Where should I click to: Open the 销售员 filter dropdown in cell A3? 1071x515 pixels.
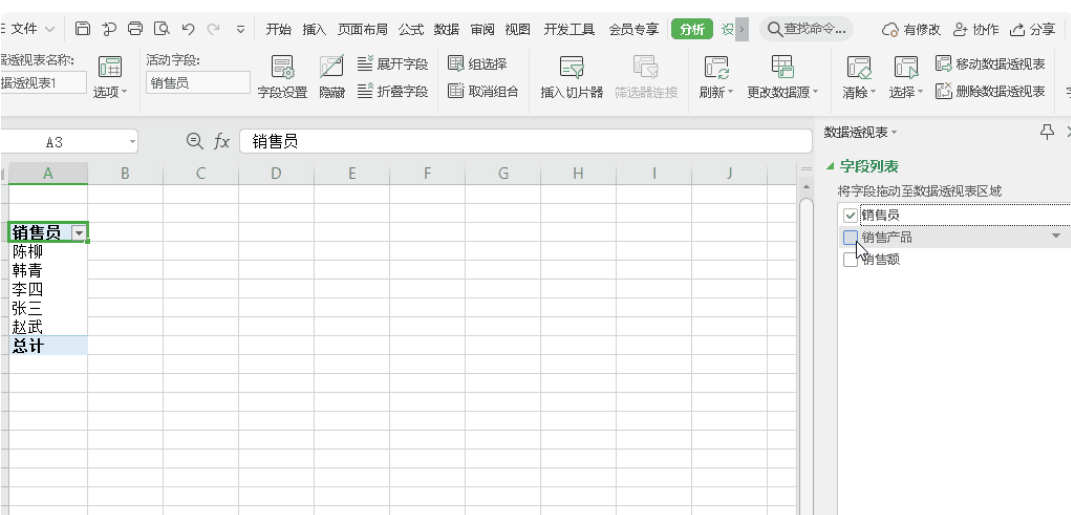tap(81, 234)
